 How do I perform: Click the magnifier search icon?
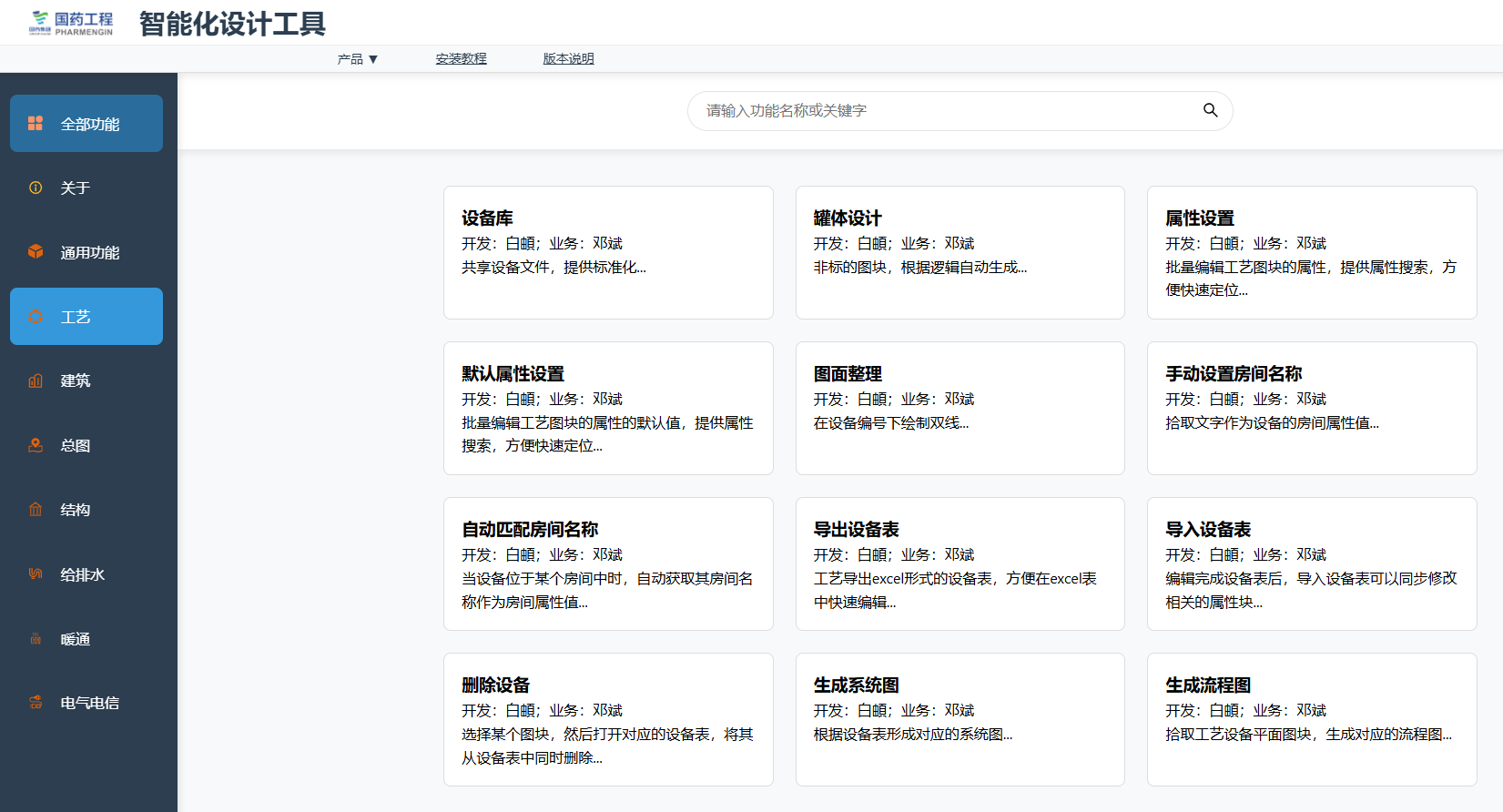coord(1210,110)
